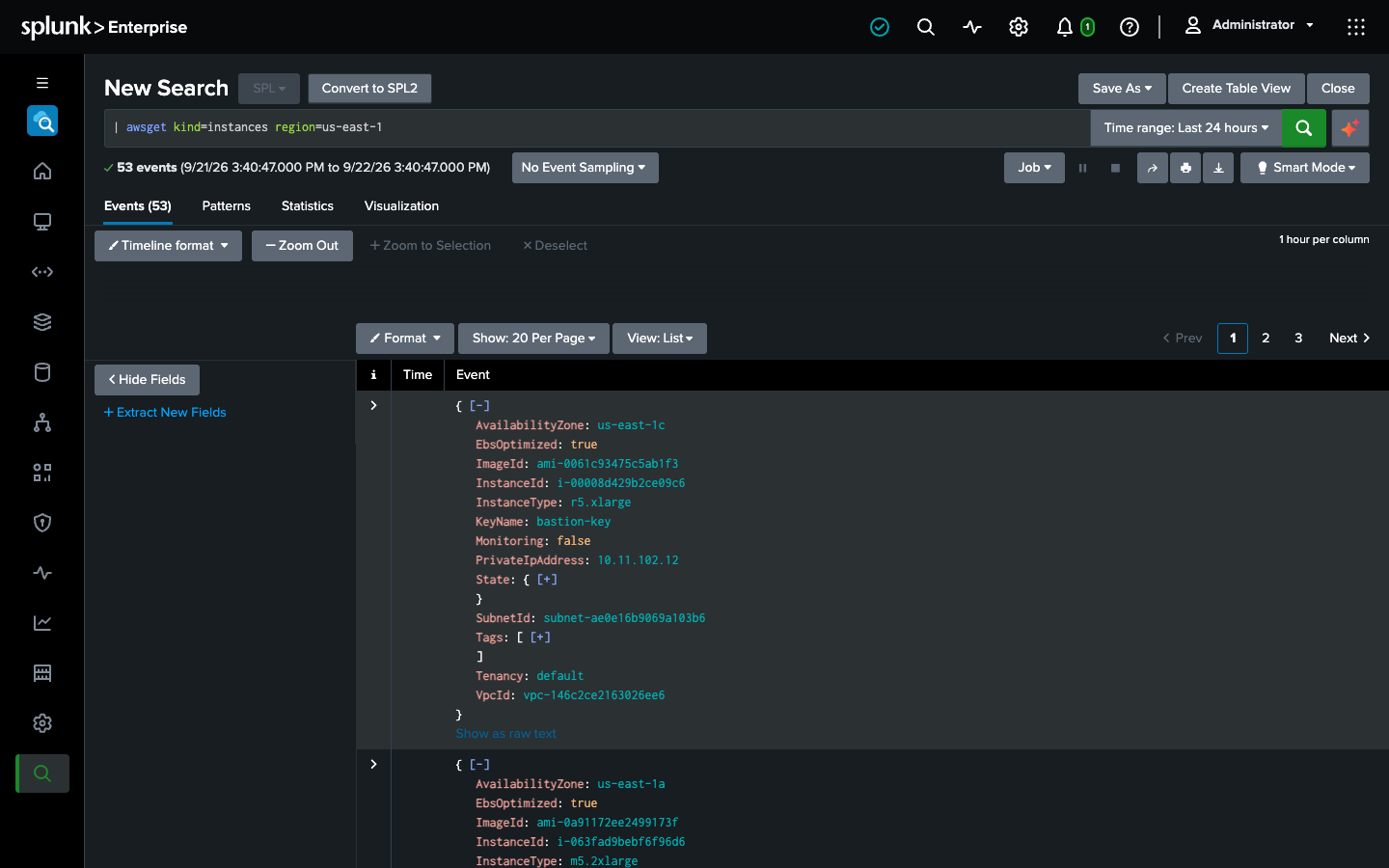Run search with green magnifier button
This screenshot has height=868, width=1389.
pos(1304,127)
